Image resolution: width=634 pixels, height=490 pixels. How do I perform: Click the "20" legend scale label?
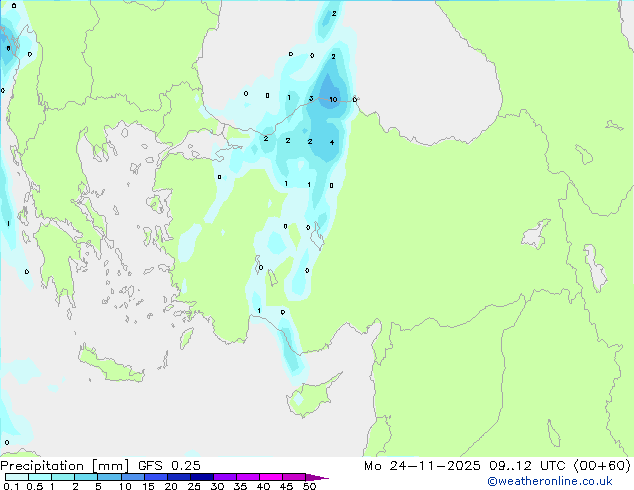click(171, 486)
